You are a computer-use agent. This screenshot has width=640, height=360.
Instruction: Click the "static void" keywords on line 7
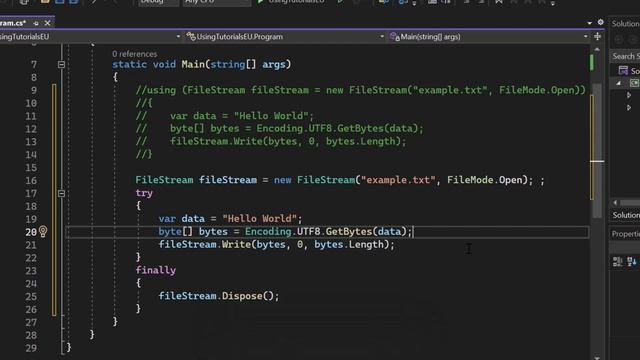click(x=144, y=64)
